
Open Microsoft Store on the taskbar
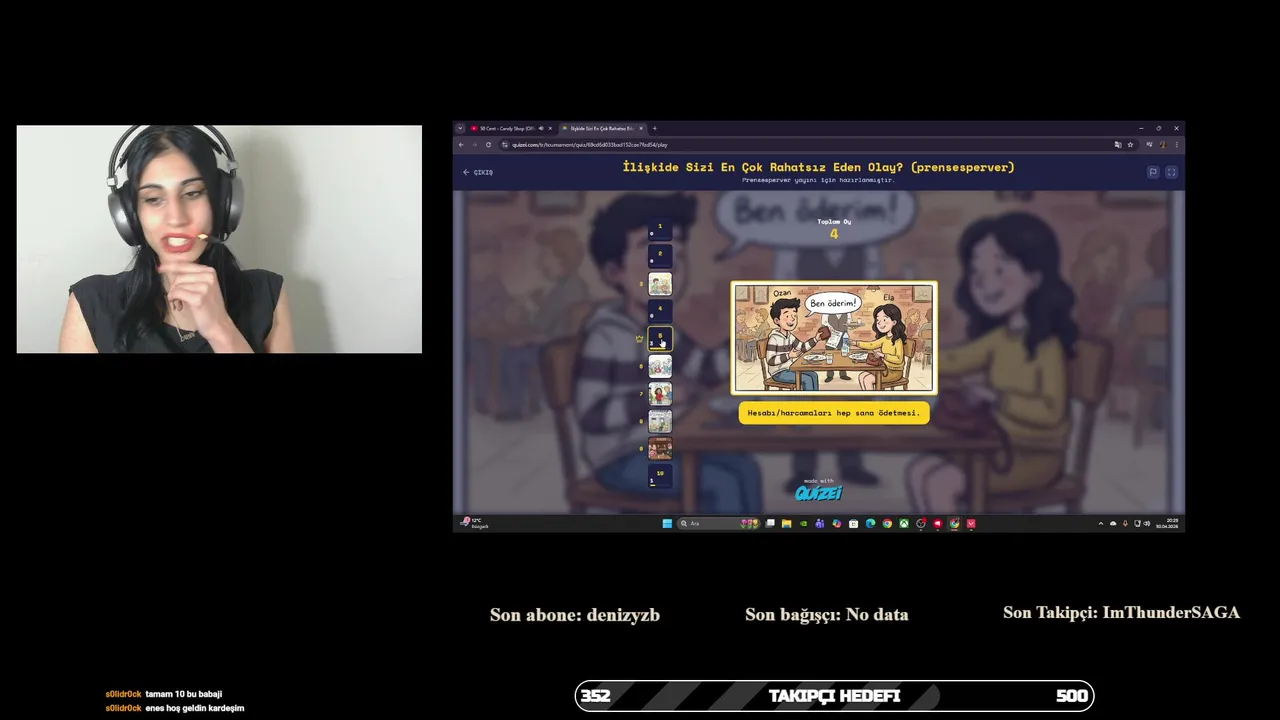(853, 523)
